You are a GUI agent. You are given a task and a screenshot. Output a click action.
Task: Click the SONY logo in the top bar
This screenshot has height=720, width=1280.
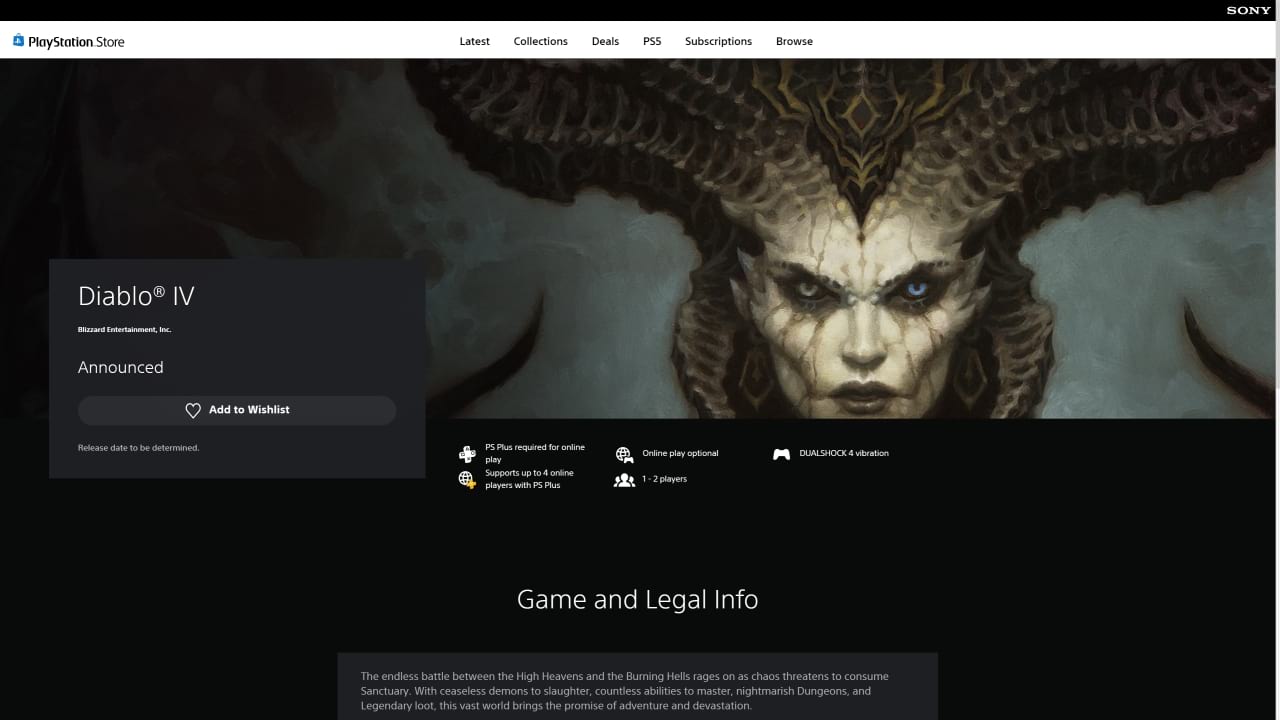coord(1249,10)
